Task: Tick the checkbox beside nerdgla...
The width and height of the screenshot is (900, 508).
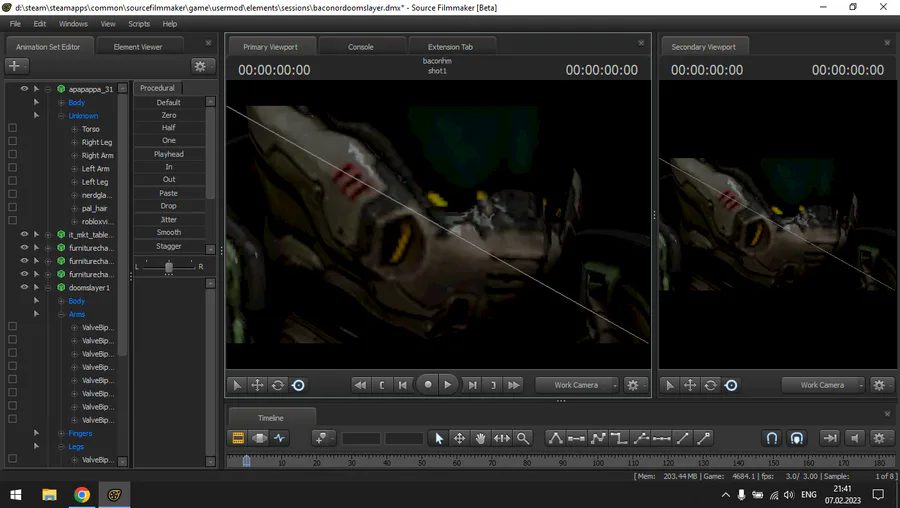Action: click(13, 194)
